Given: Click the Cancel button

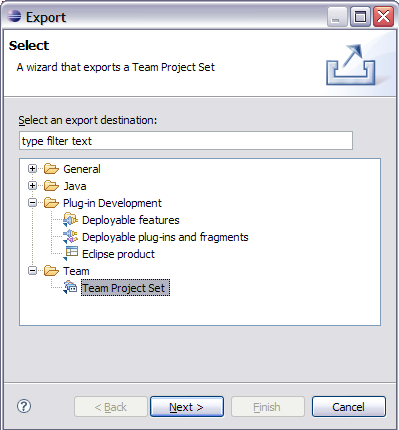Looking at the screenshot, I should 349,407.
